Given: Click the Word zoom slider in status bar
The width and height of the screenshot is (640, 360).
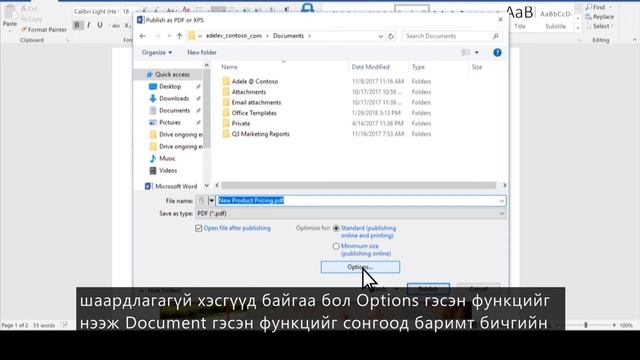Looking at the screenshot, I should tap(586, 325).
